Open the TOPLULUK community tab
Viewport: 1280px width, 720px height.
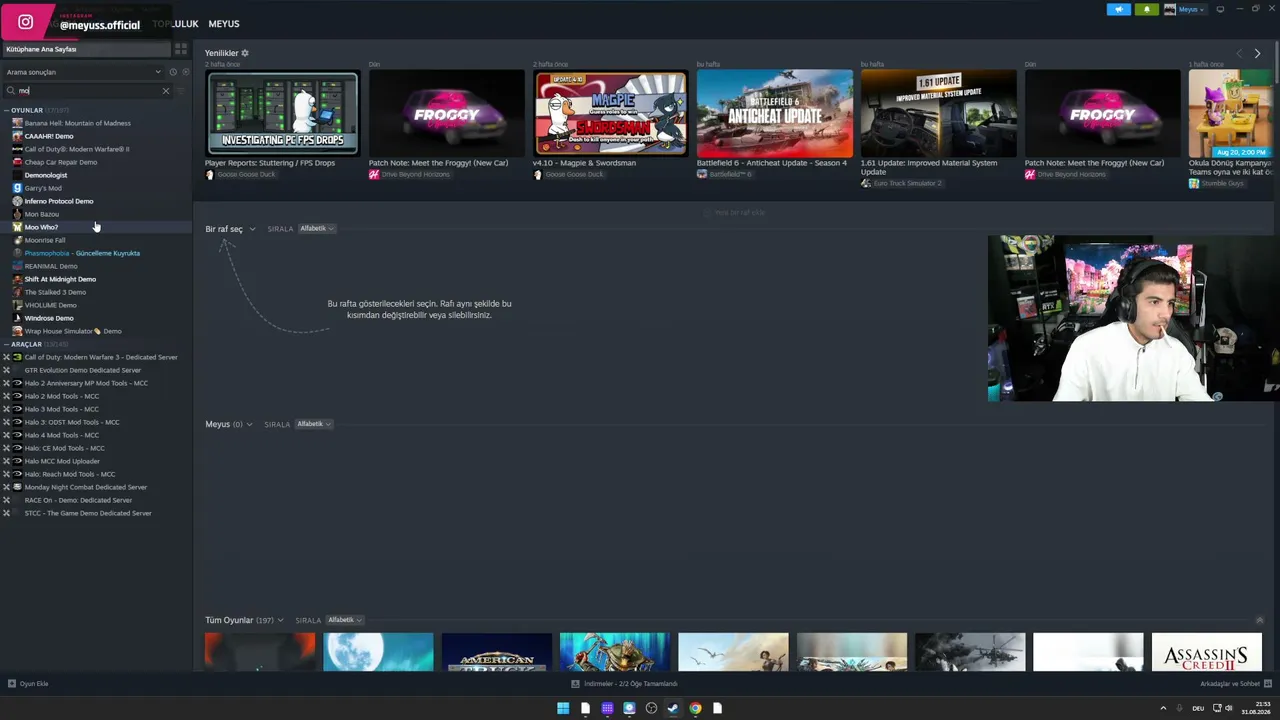176,24
